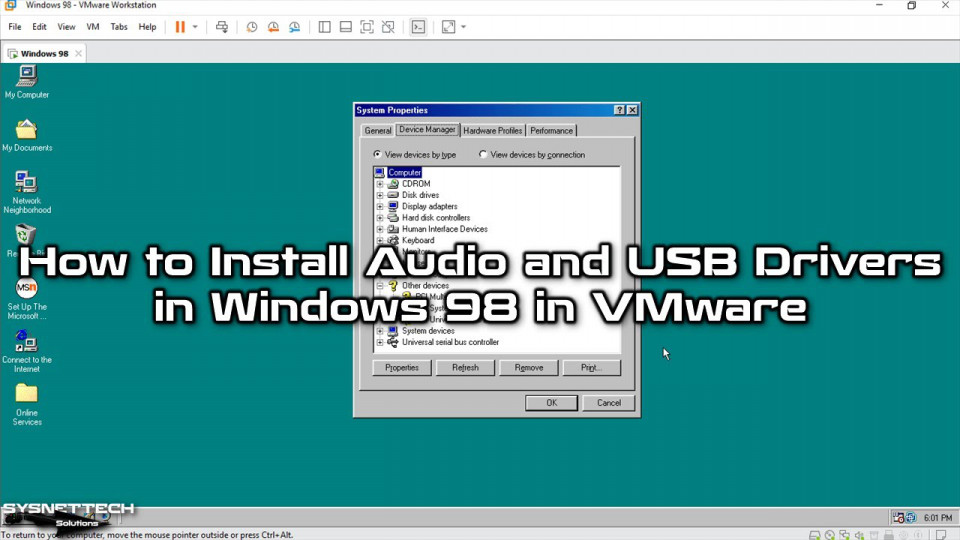This screenshot has width=960, height=540.
Task: Switch to the Device Manager tab
Action: point(427,130)
